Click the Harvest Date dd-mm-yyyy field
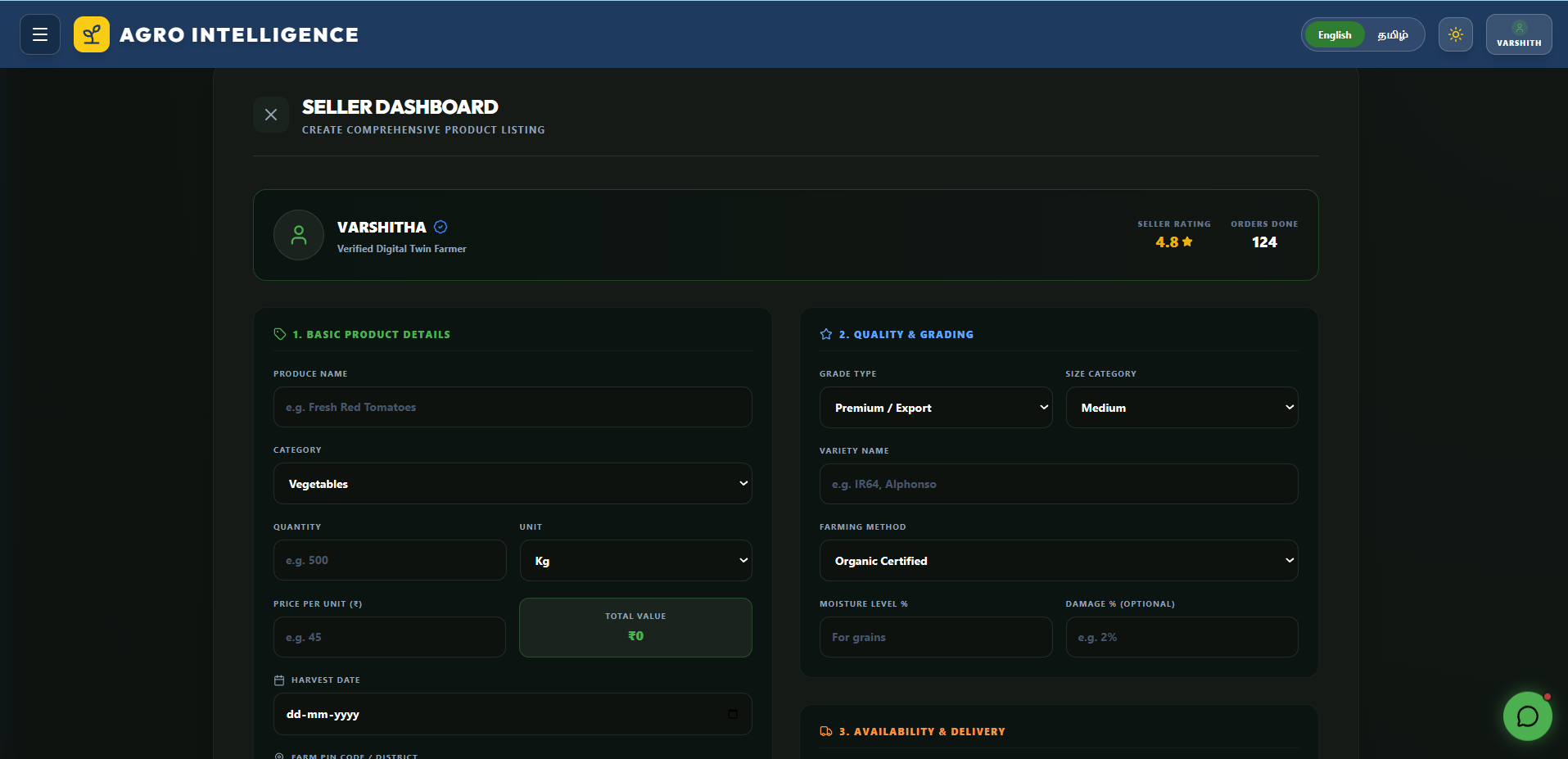The image size is (1568, 759). (513, 714)
